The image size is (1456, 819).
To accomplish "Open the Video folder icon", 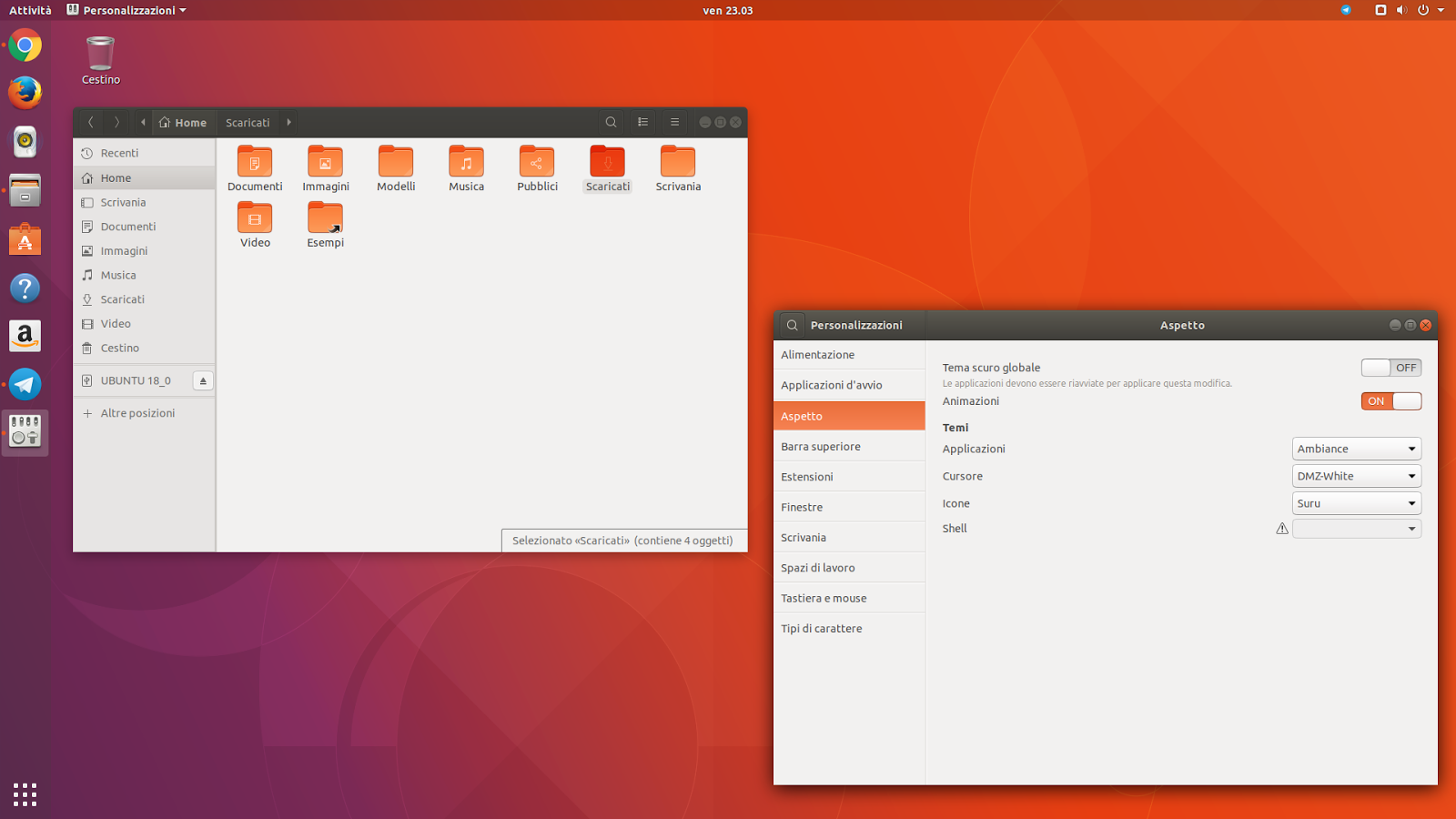I will click(x=255, y=217).
